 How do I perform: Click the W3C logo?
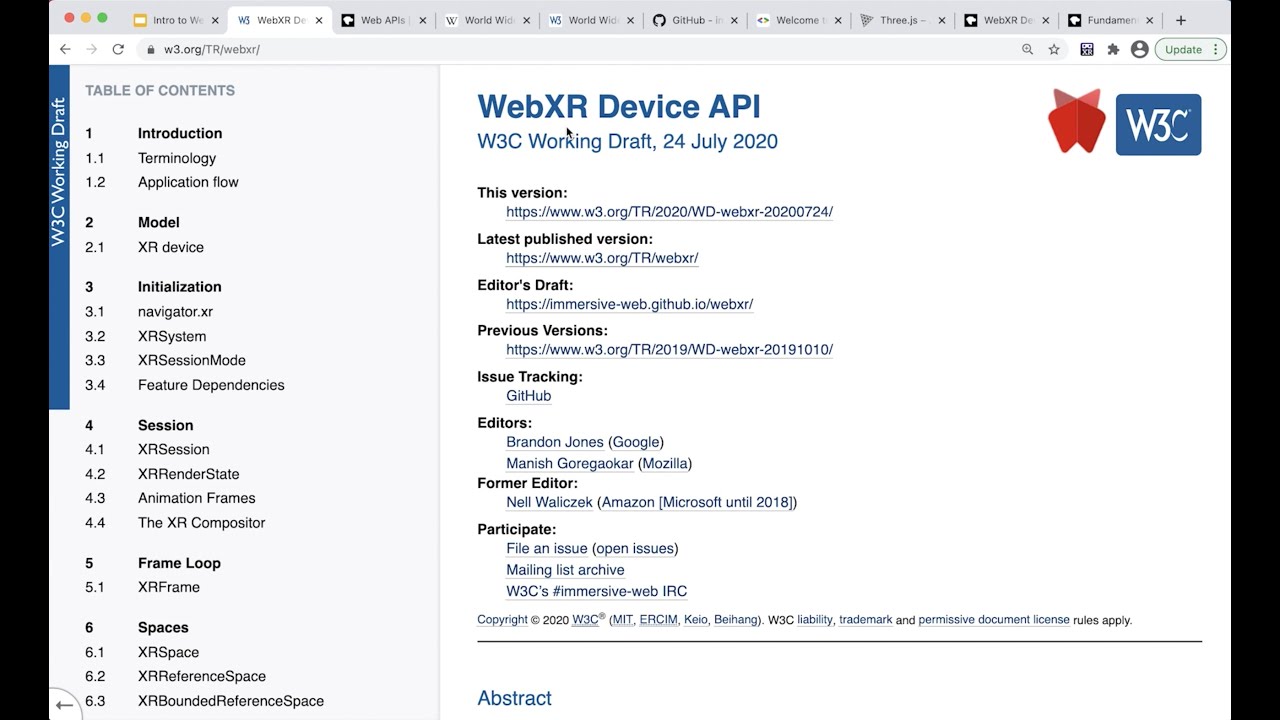point(1158,125)
